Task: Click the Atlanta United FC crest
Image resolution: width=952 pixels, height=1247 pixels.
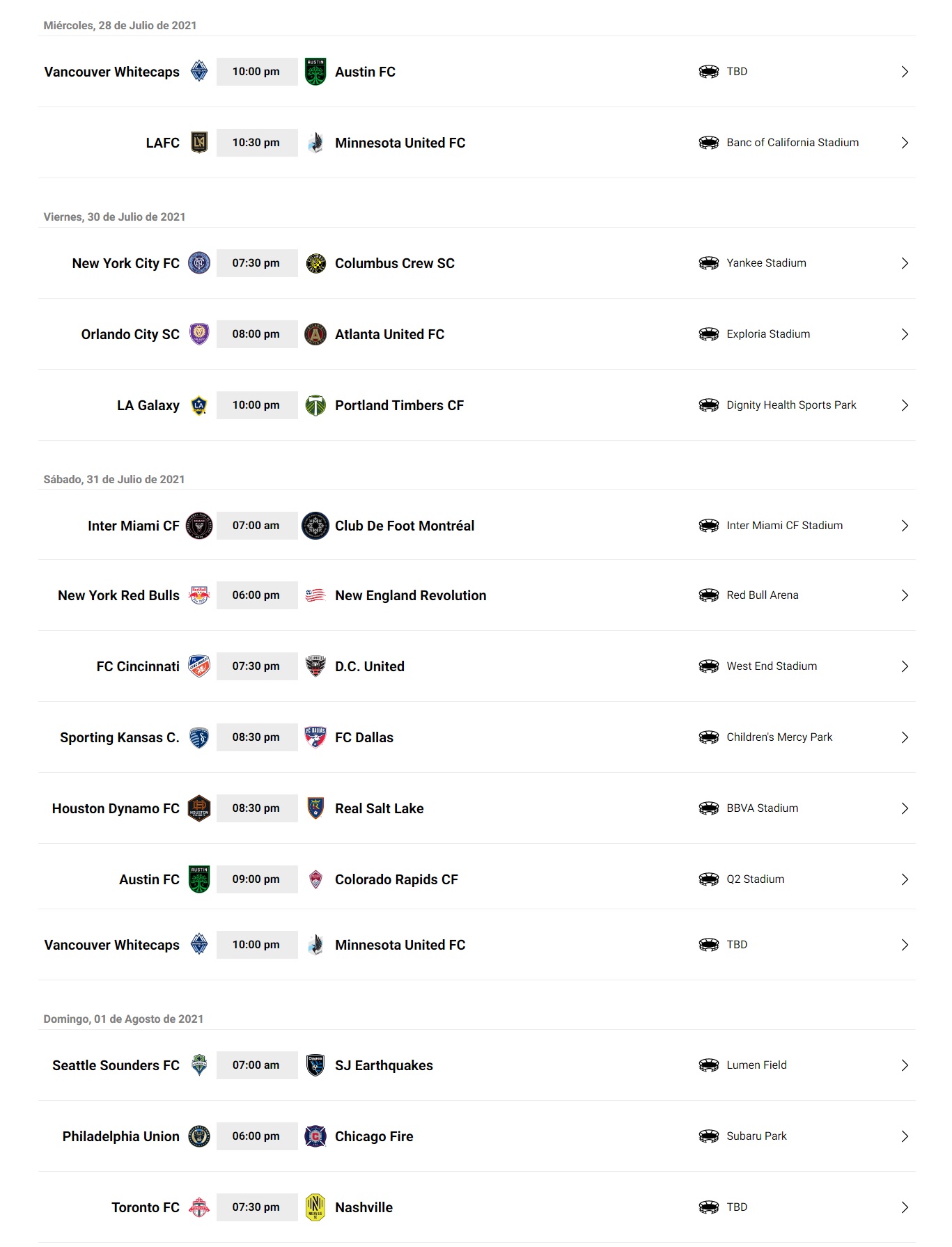Action: [x=315, y=334]
